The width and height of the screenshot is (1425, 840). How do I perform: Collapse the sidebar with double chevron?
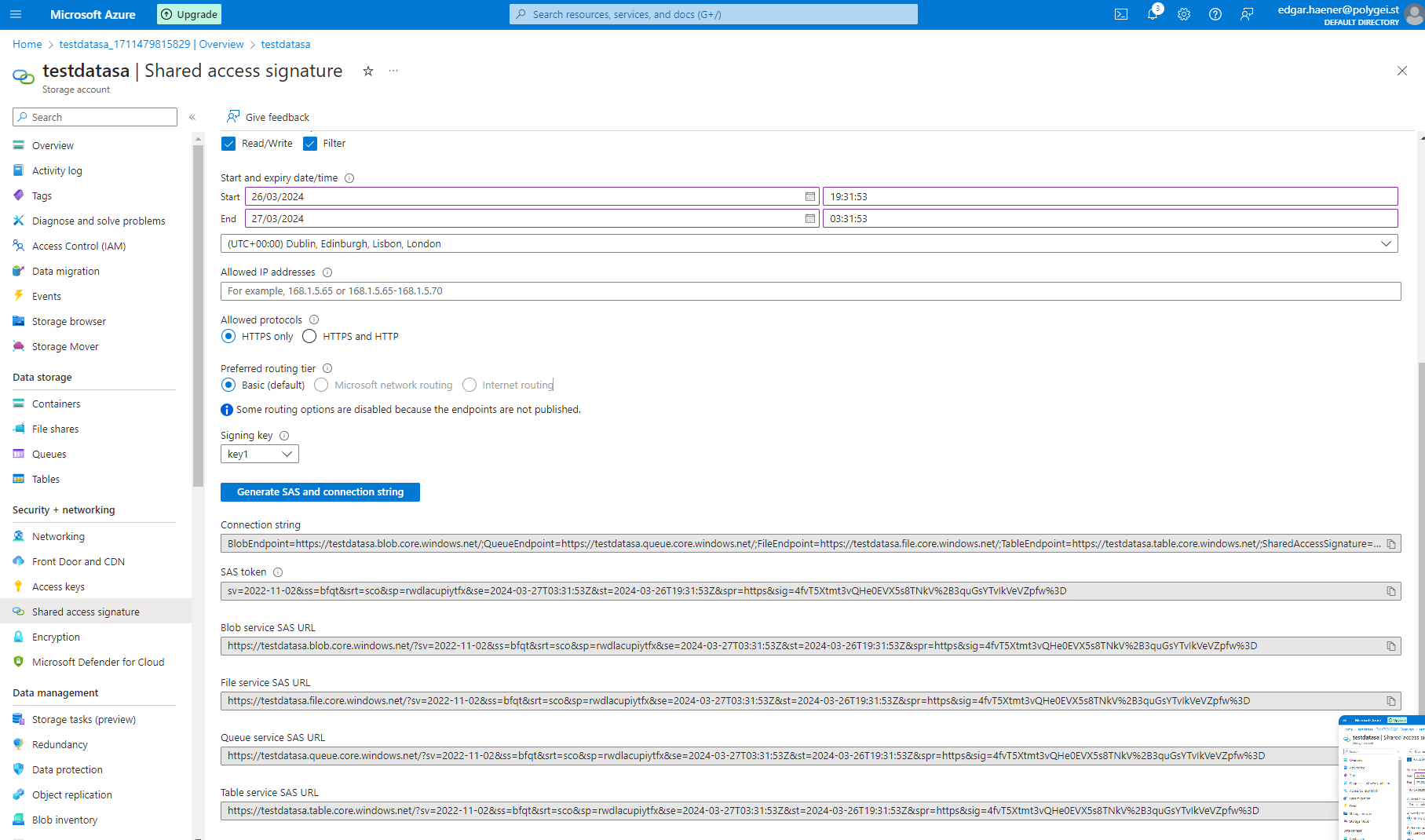(x=192, y=117)
